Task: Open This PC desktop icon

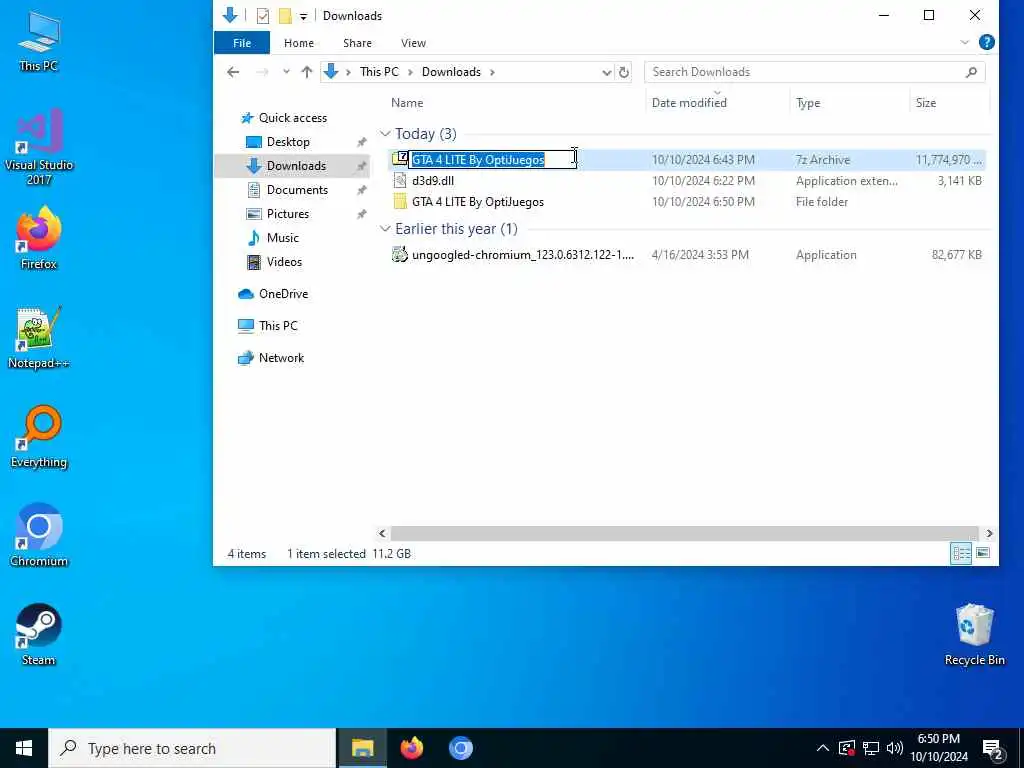Action: 39,41
